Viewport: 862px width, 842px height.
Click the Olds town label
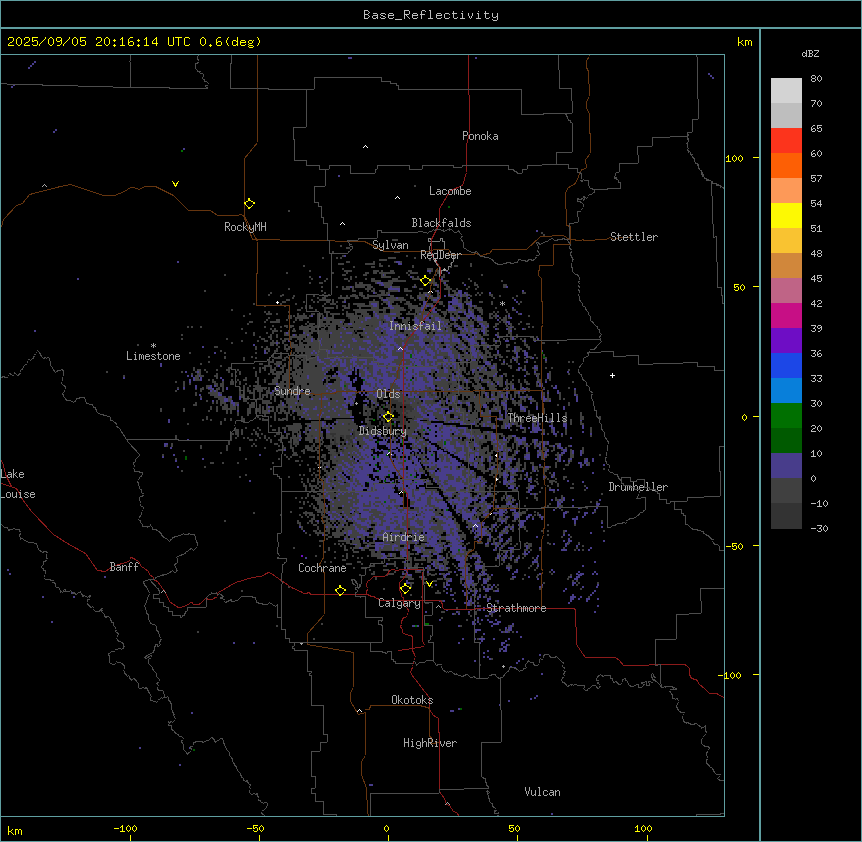click(x=388, y=394)
